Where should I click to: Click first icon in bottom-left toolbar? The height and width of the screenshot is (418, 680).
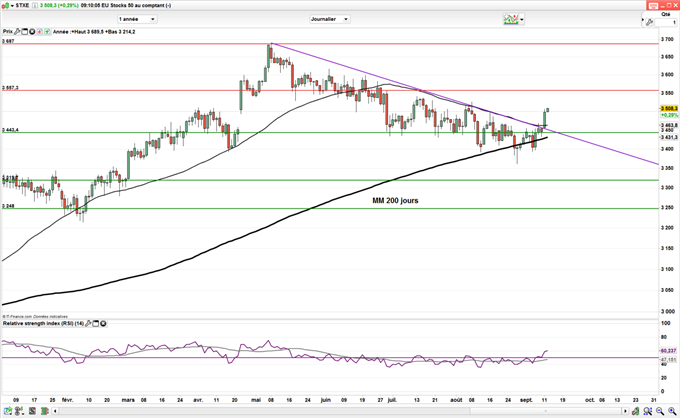(x=8, y=411)
